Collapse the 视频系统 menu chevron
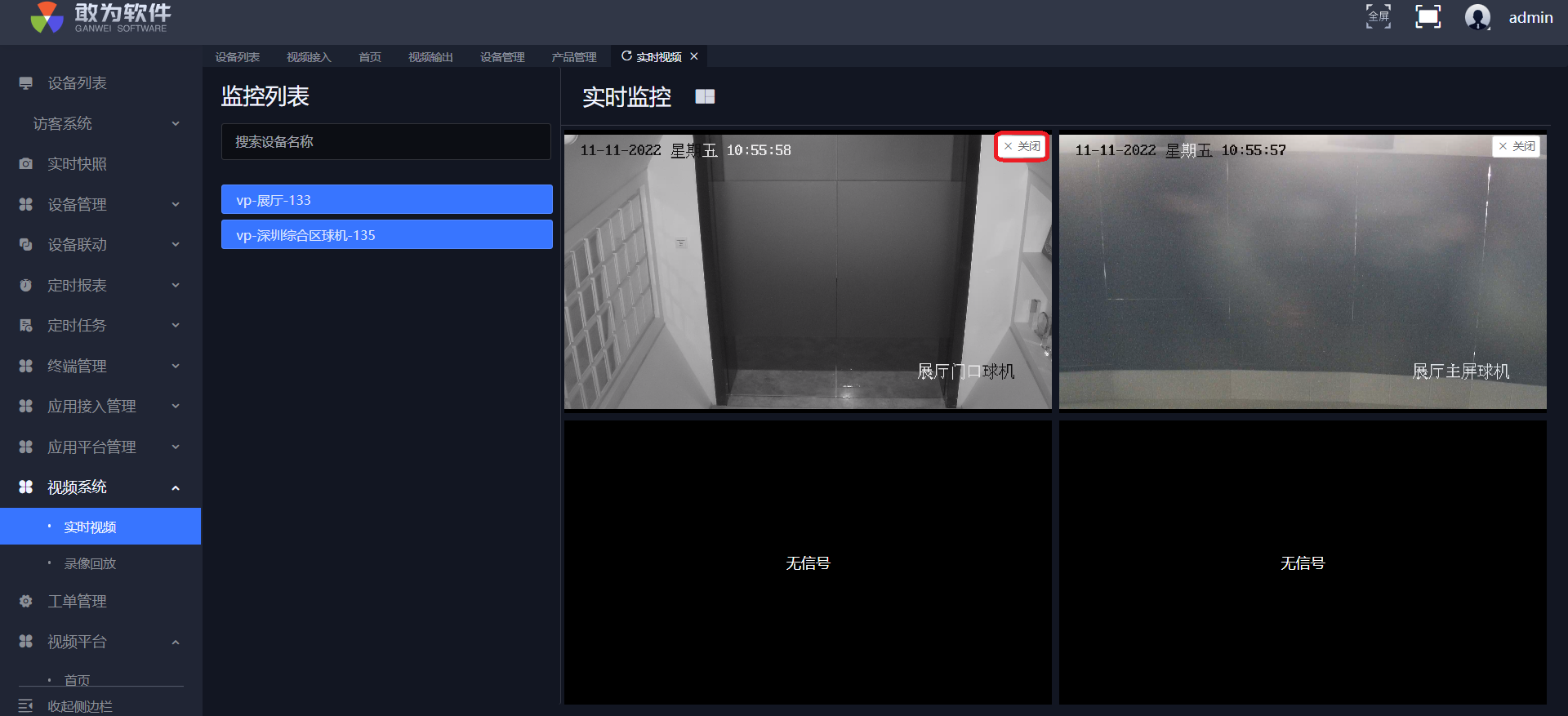 click(176, 487)
